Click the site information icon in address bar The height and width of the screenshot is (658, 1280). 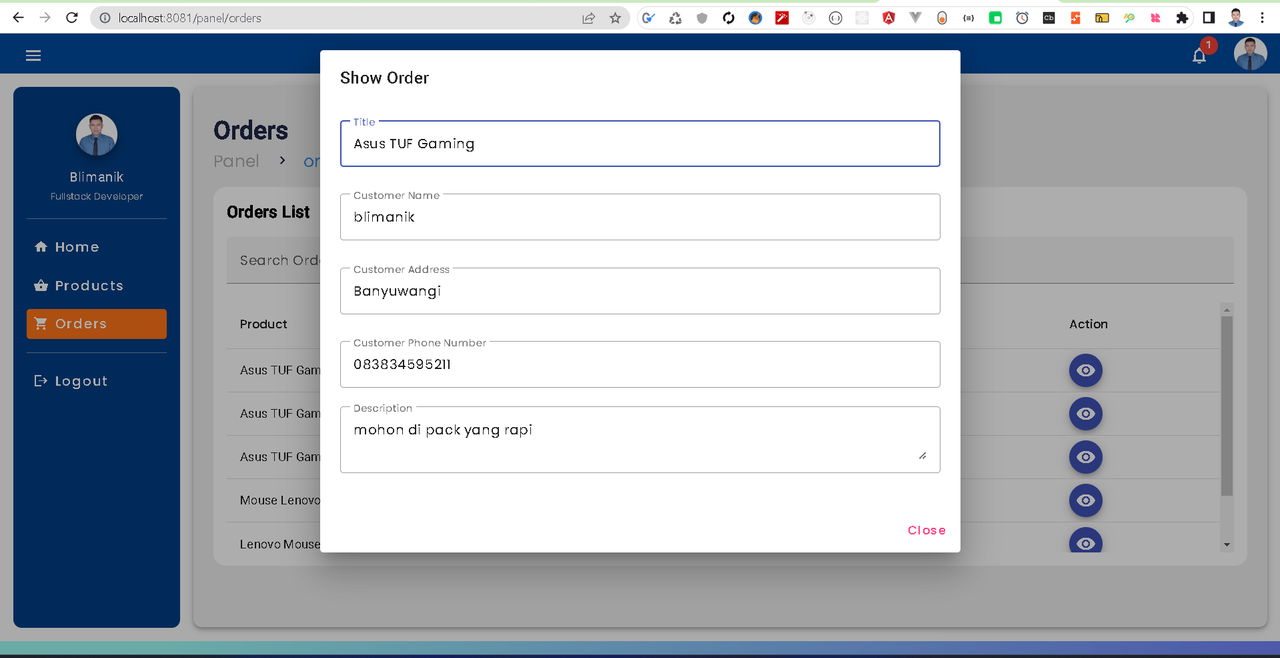click(105, 18)
